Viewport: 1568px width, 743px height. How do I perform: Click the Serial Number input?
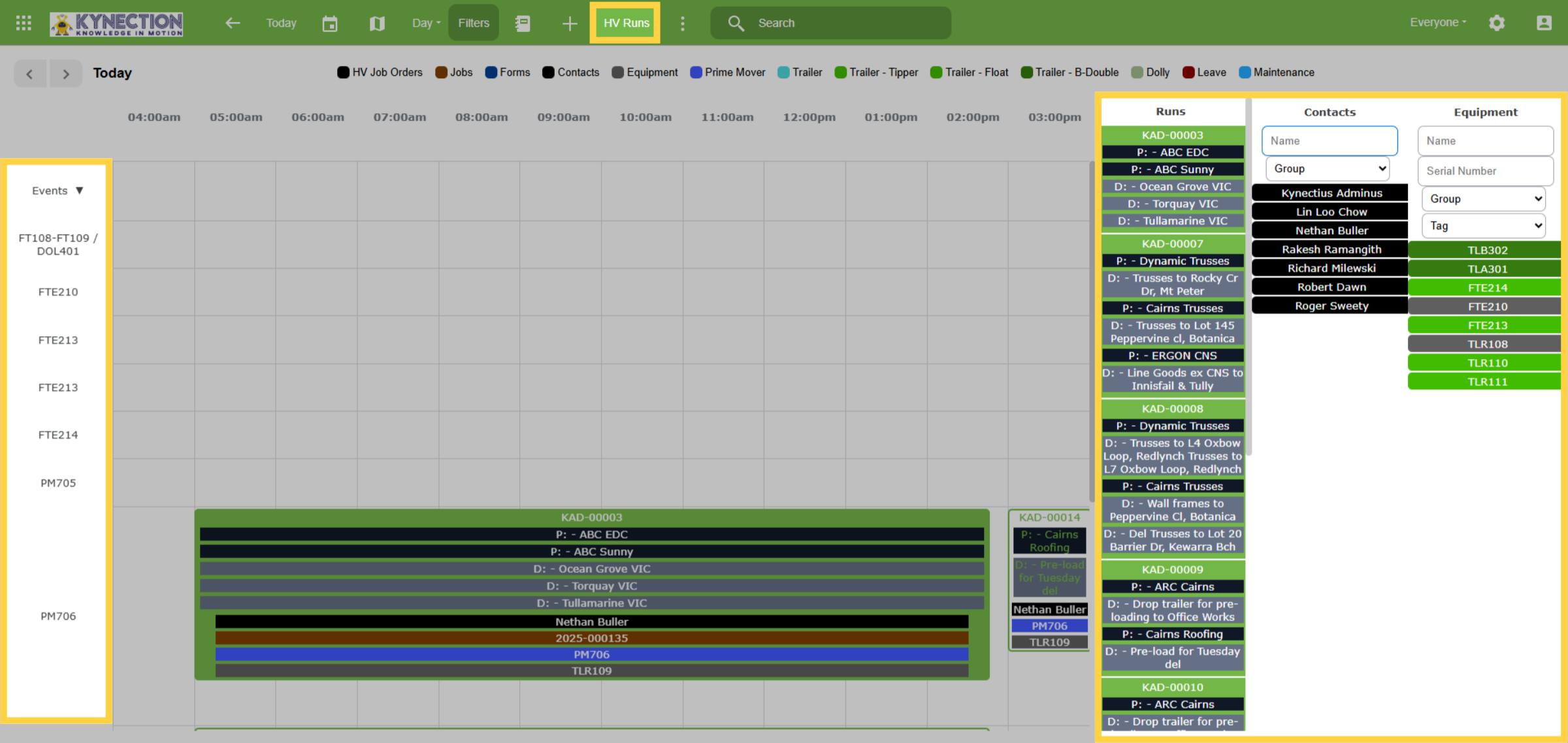pyautogui.click(x=1485, y=171)
